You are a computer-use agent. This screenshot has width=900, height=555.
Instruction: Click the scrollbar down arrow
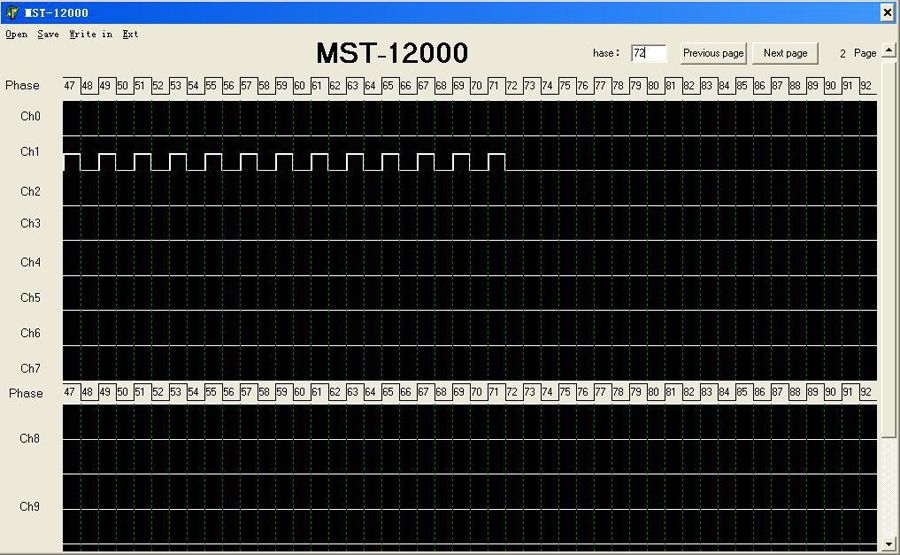point(889,544)
